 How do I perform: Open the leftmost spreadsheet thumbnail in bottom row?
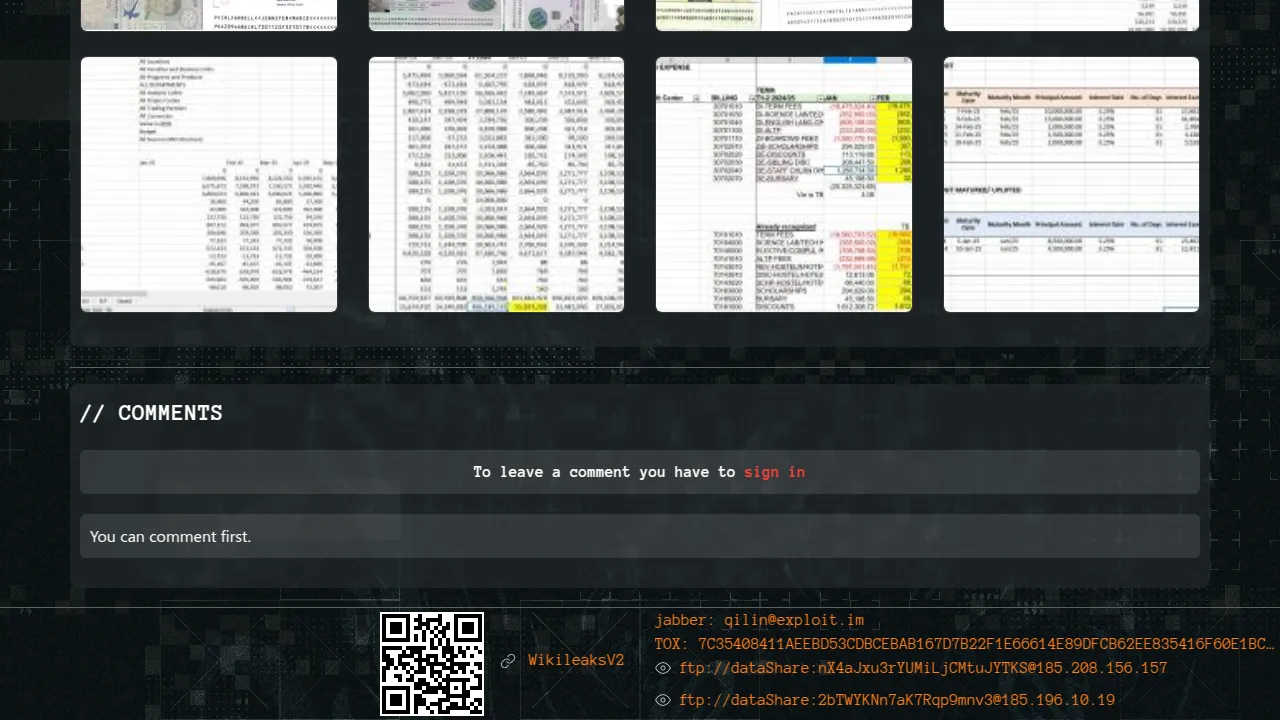tap(209, 184)
